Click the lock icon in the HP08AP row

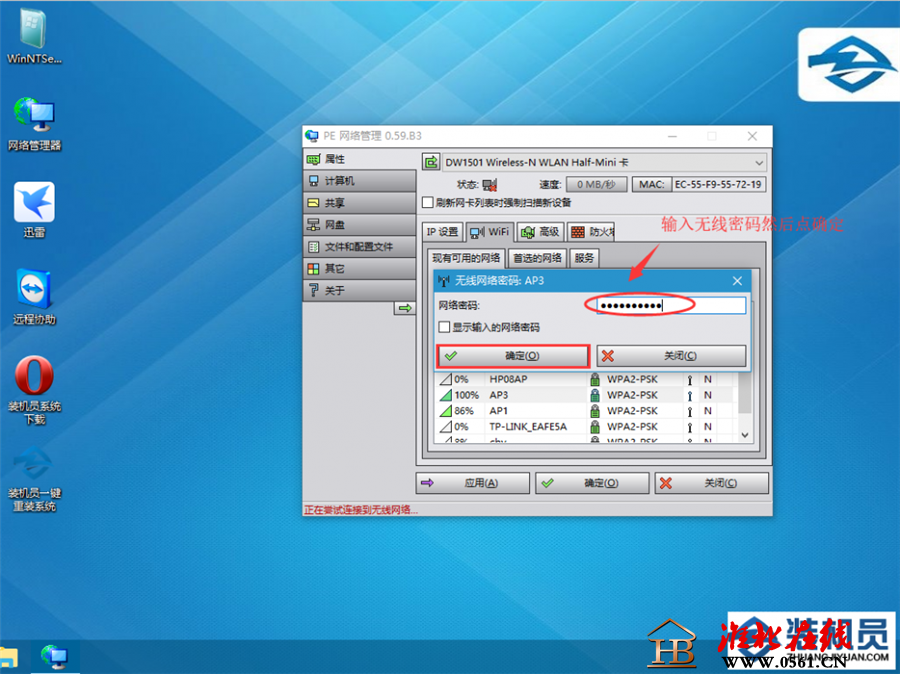coord(595,379)
